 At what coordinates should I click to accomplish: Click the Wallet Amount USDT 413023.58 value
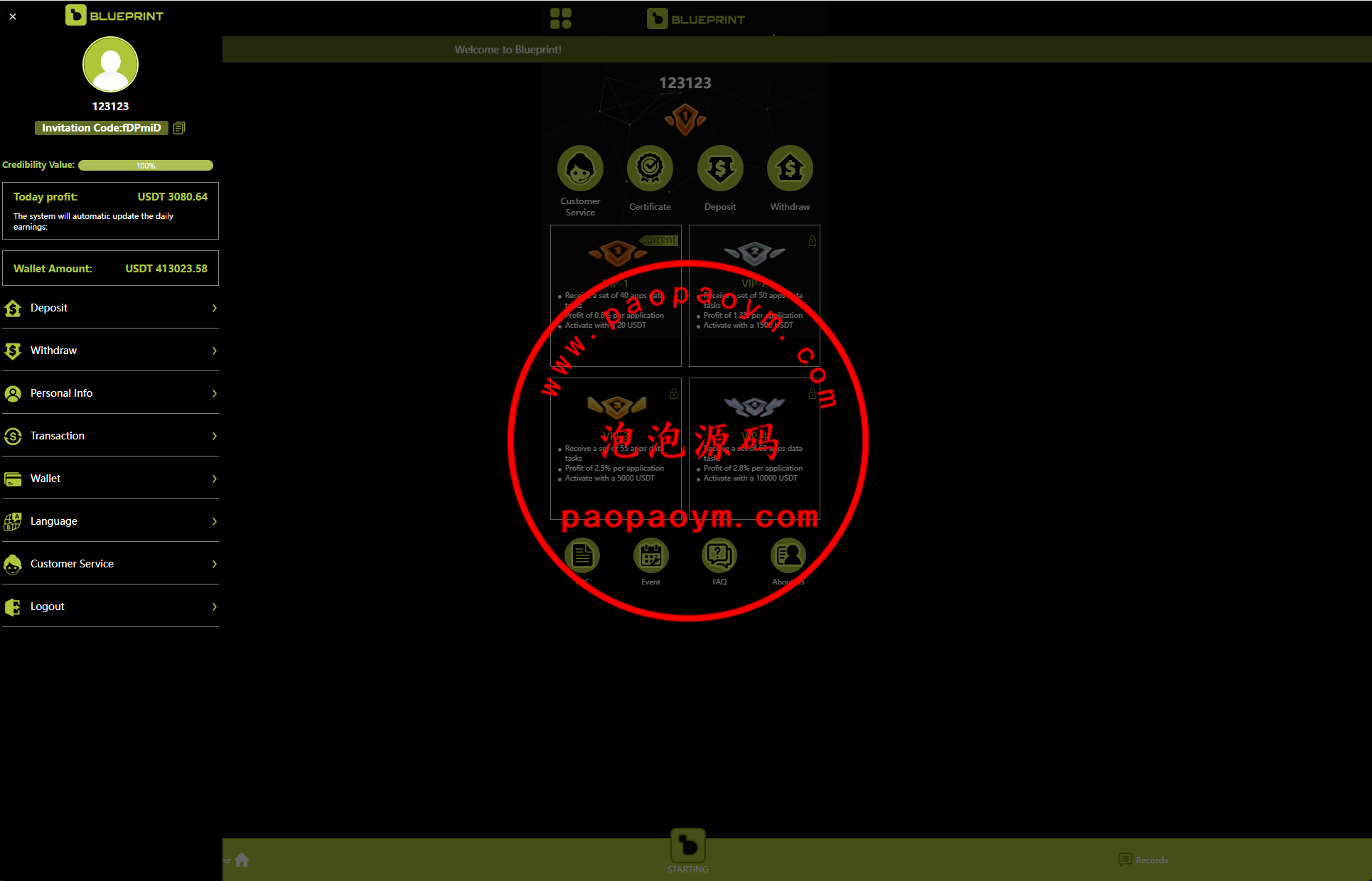point(166,269)
